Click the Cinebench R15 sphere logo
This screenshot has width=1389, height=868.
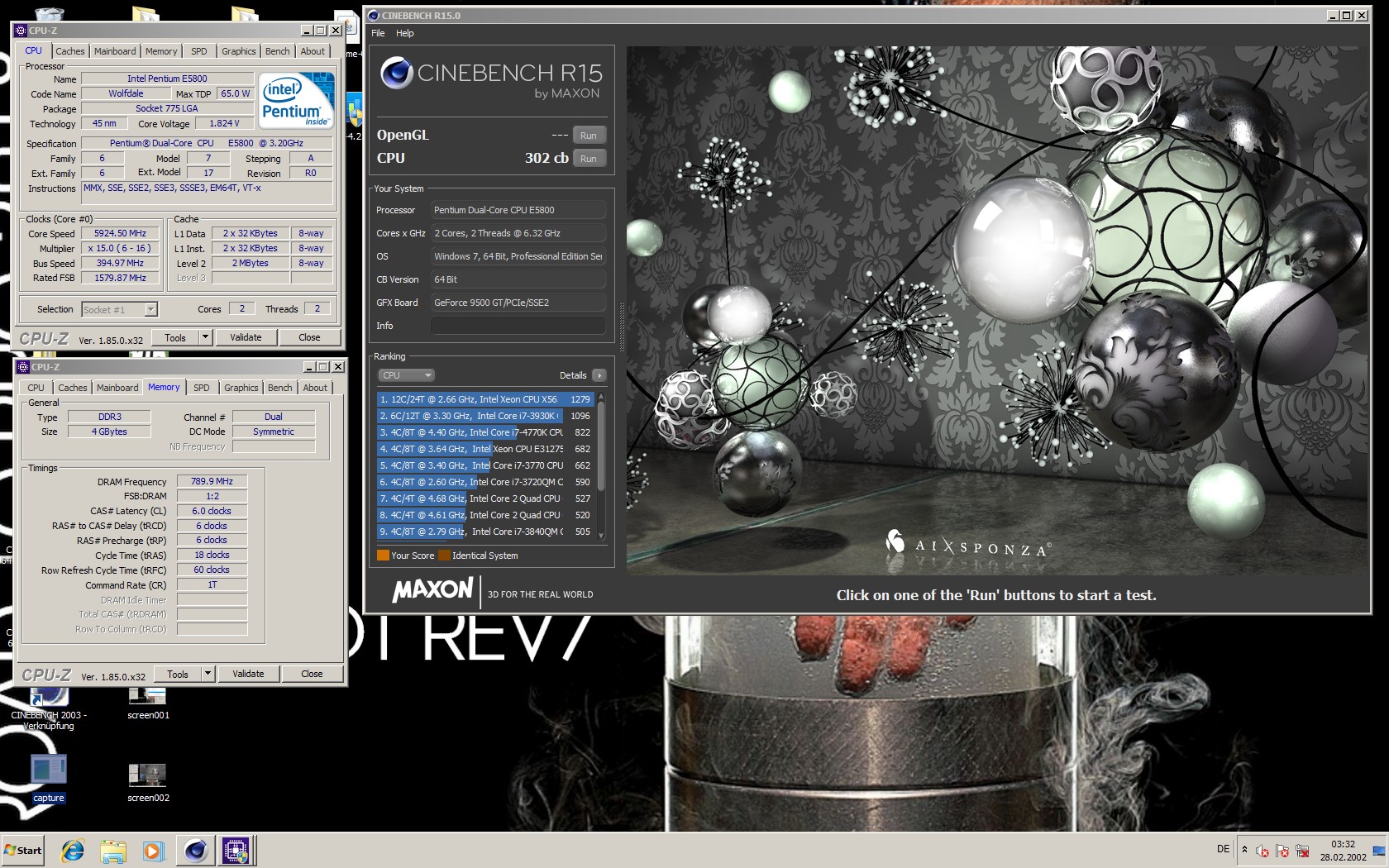click(396, 73)
